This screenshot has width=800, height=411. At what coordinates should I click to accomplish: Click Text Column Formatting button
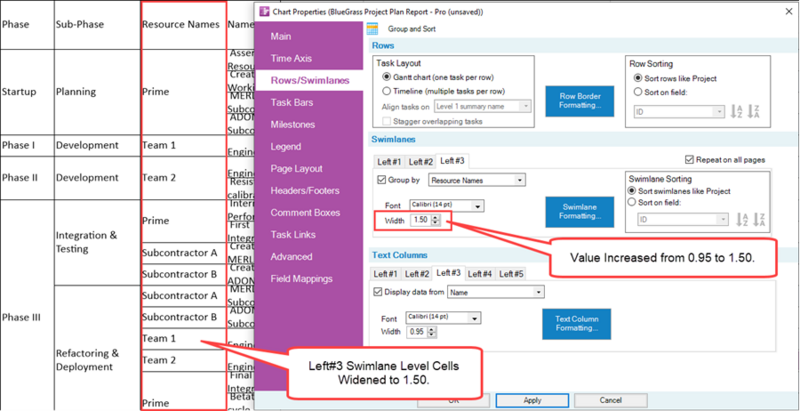point(577,324)
